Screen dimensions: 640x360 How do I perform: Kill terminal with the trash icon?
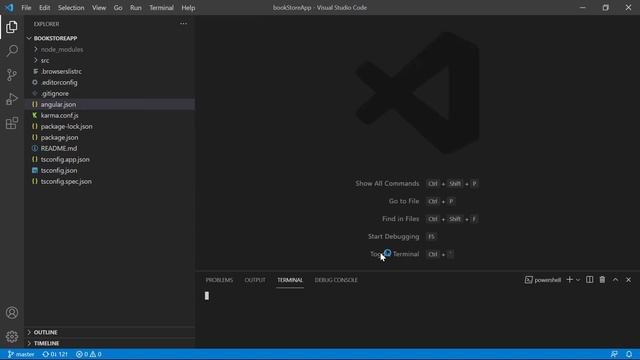tap(602, 280)
